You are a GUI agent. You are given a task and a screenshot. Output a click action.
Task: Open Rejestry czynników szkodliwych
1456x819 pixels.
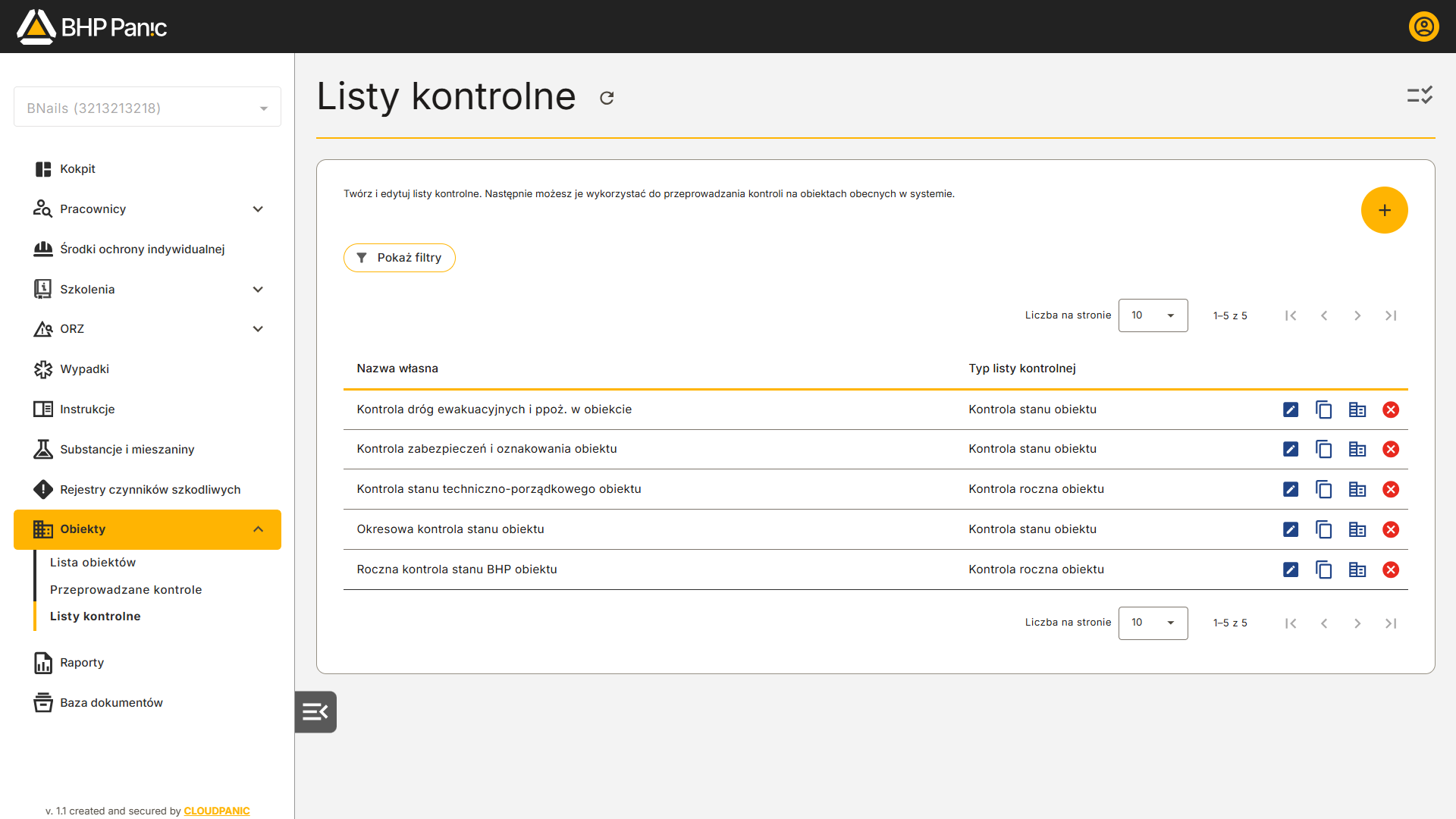147,489
